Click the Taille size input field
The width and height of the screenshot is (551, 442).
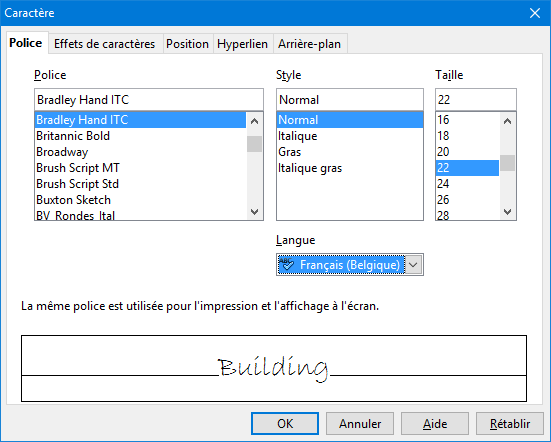(476, 100)
